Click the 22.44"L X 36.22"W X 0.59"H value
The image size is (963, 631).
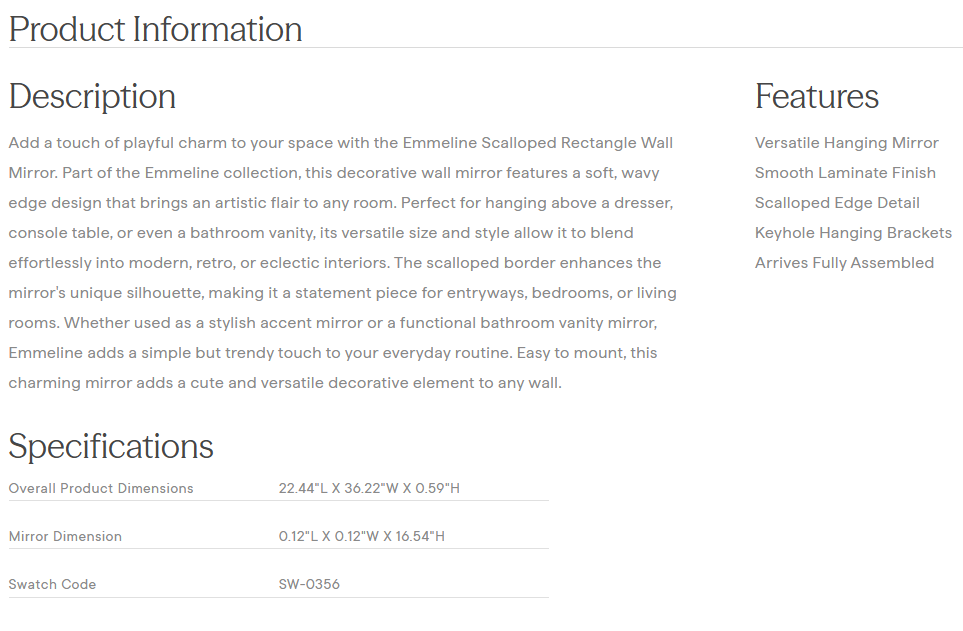pyautogui.click(x=369, y=489)
